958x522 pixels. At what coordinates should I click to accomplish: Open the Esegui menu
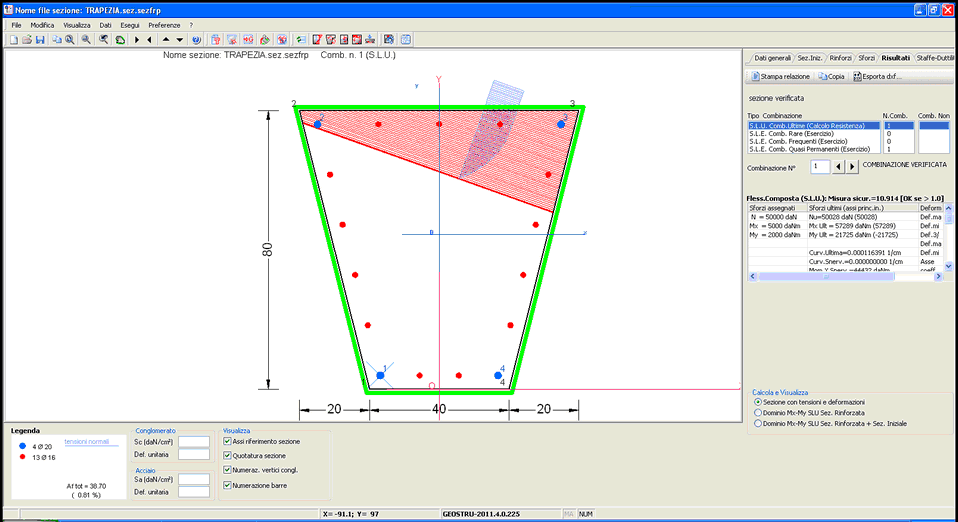tap(130, 25)
